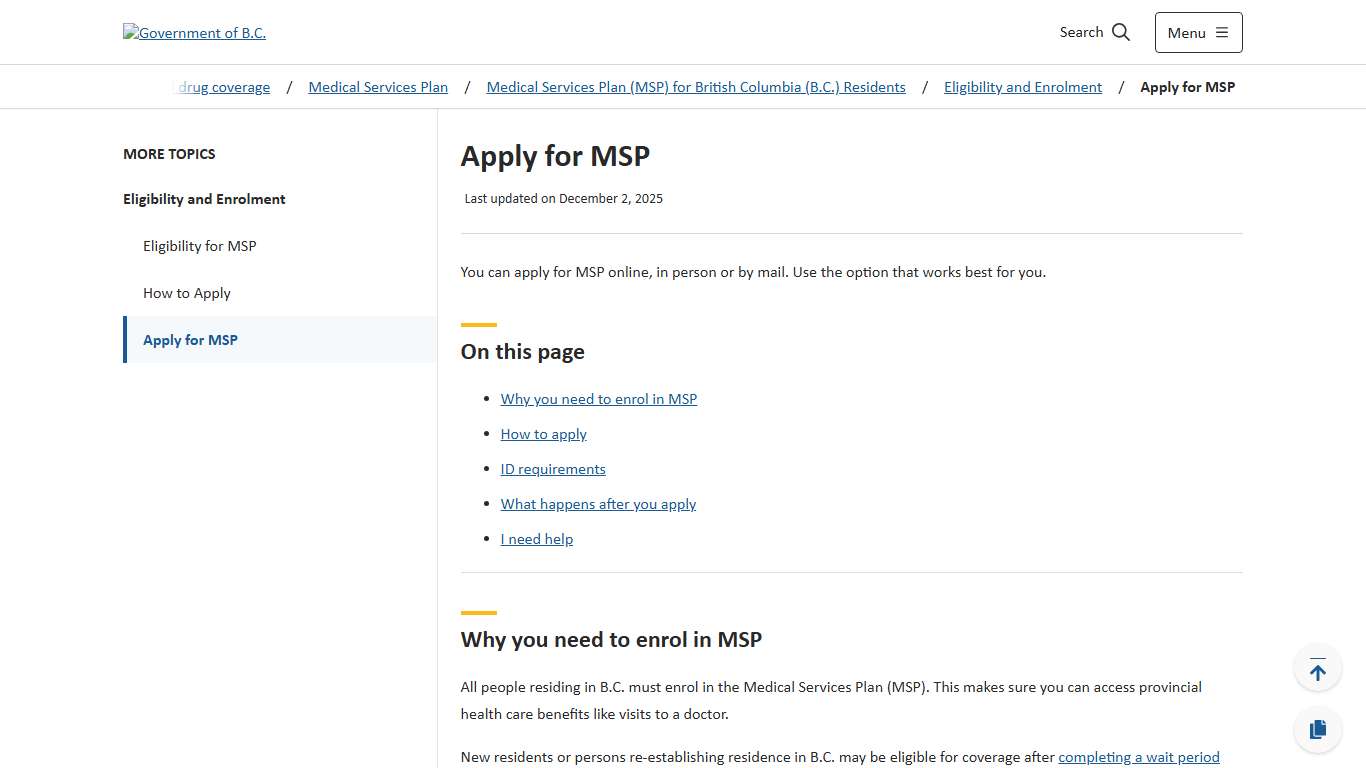Open the 'I need help' link
Viewport: 1366px width, 768px height.
click(536, 538)
